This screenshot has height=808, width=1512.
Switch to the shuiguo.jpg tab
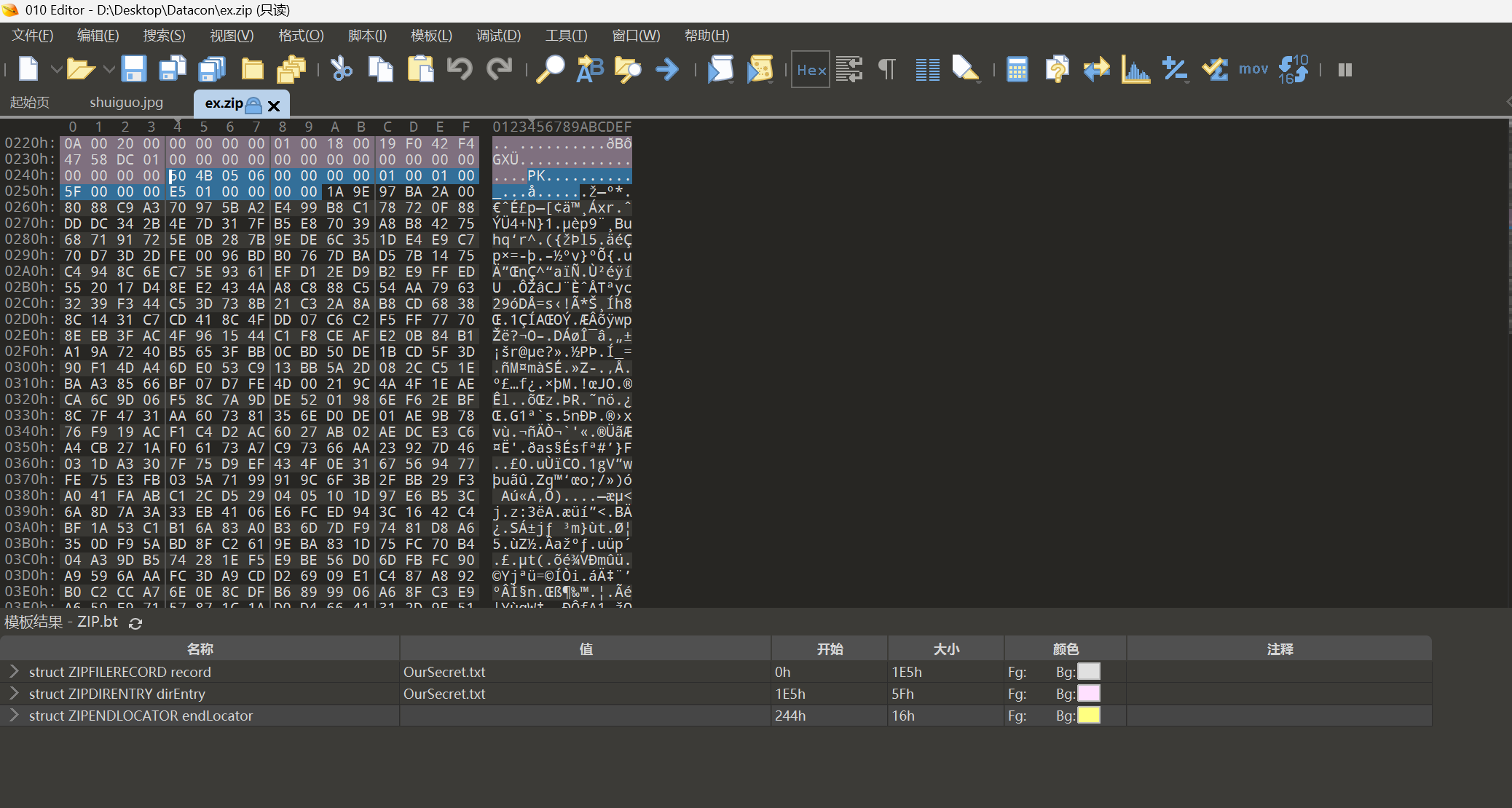126,103
